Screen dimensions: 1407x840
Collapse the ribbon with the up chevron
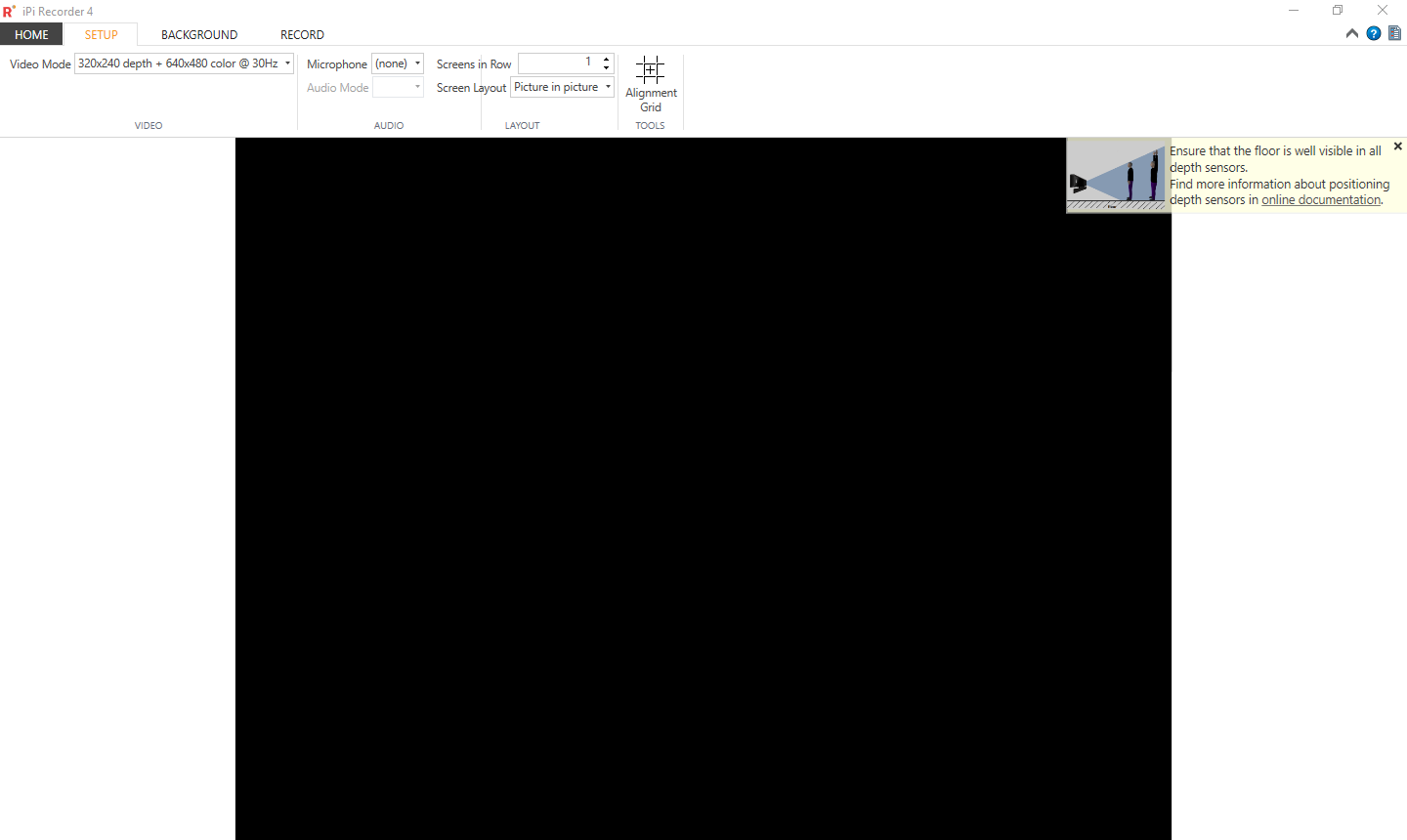click(1352, 33)
